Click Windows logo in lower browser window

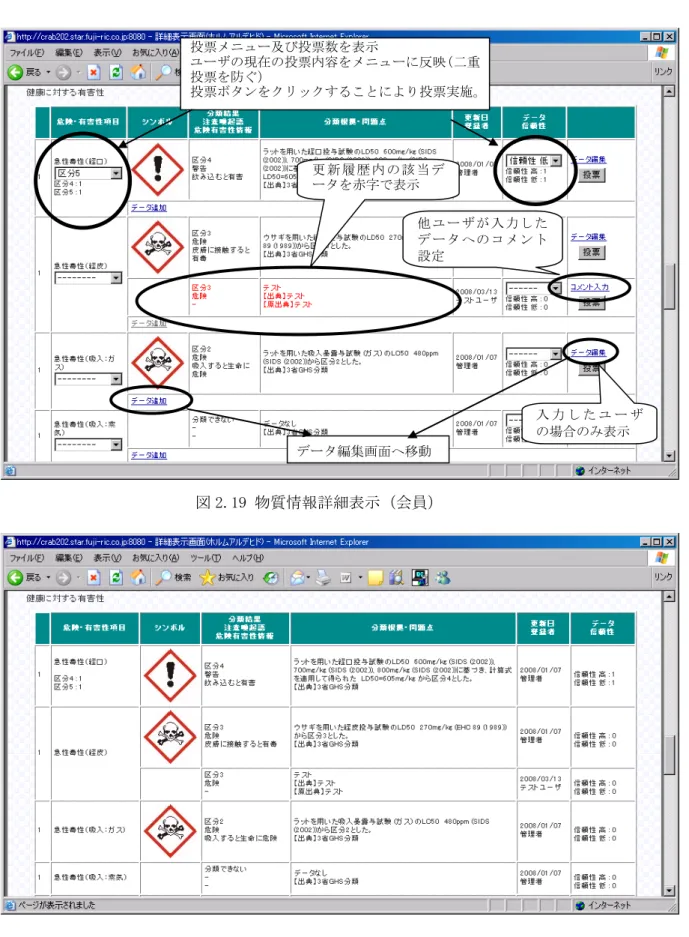(662, 557)
